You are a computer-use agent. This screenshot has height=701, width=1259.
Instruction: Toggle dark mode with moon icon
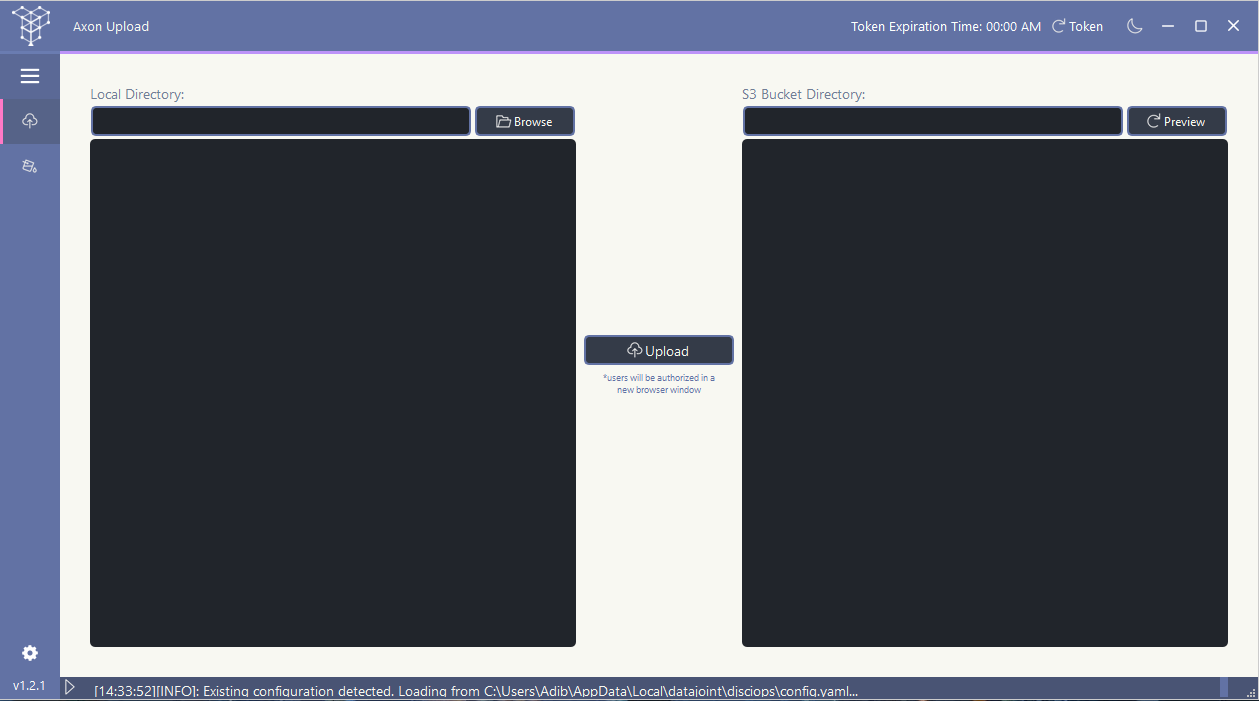pos(1135,26)
